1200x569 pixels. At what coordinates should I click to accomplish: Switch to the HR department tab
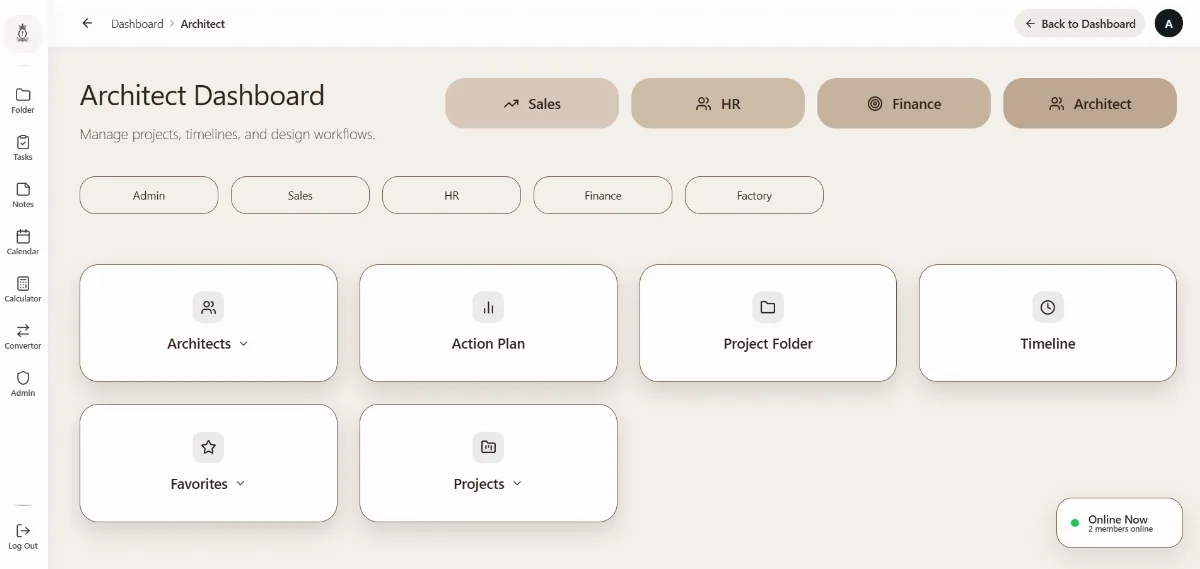pos(718,103)
